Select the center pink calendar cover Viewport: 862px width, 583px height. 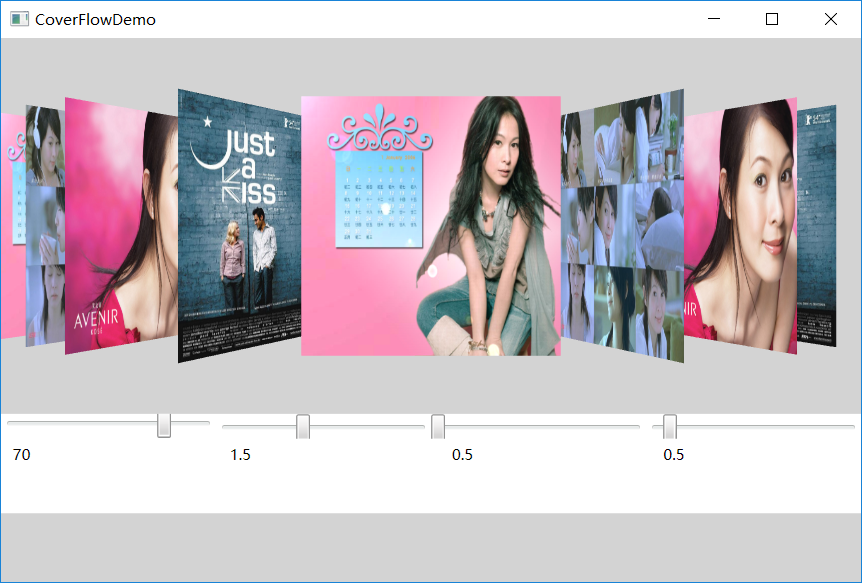(430, 226)
